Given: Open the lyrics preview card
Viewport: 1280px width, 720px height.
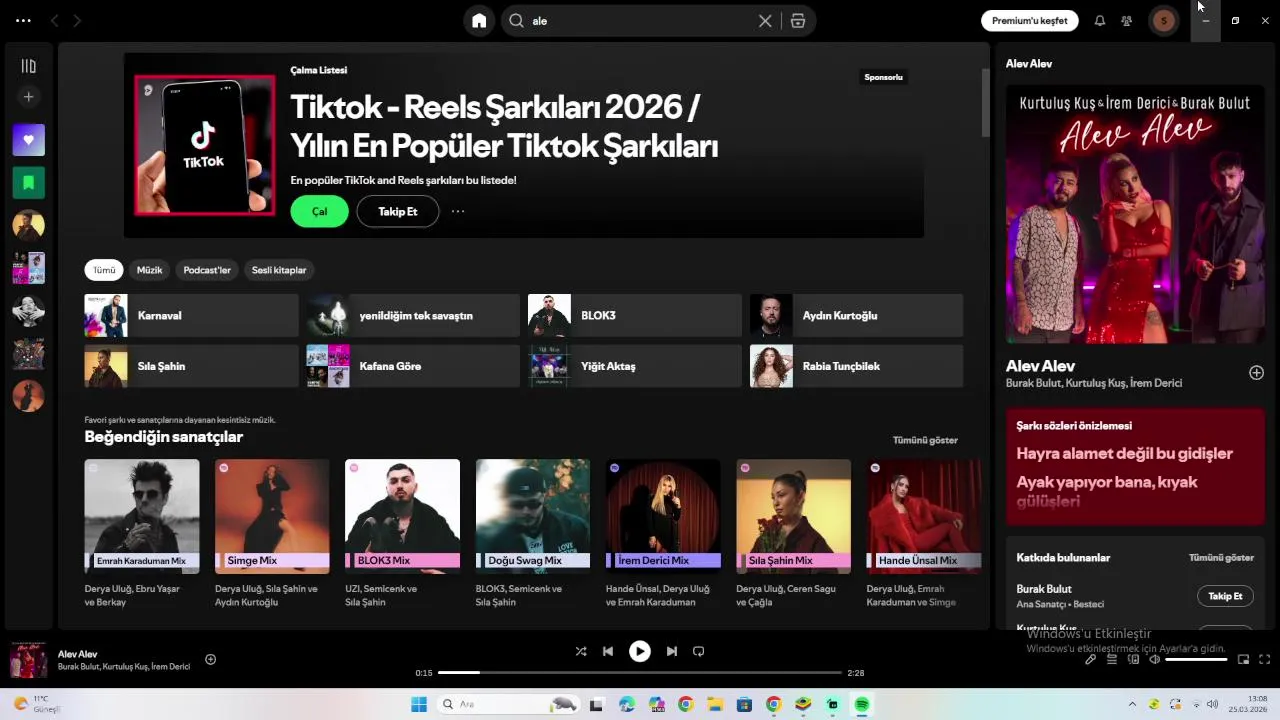Looking at the screenshot, I should coord(1135,466).
